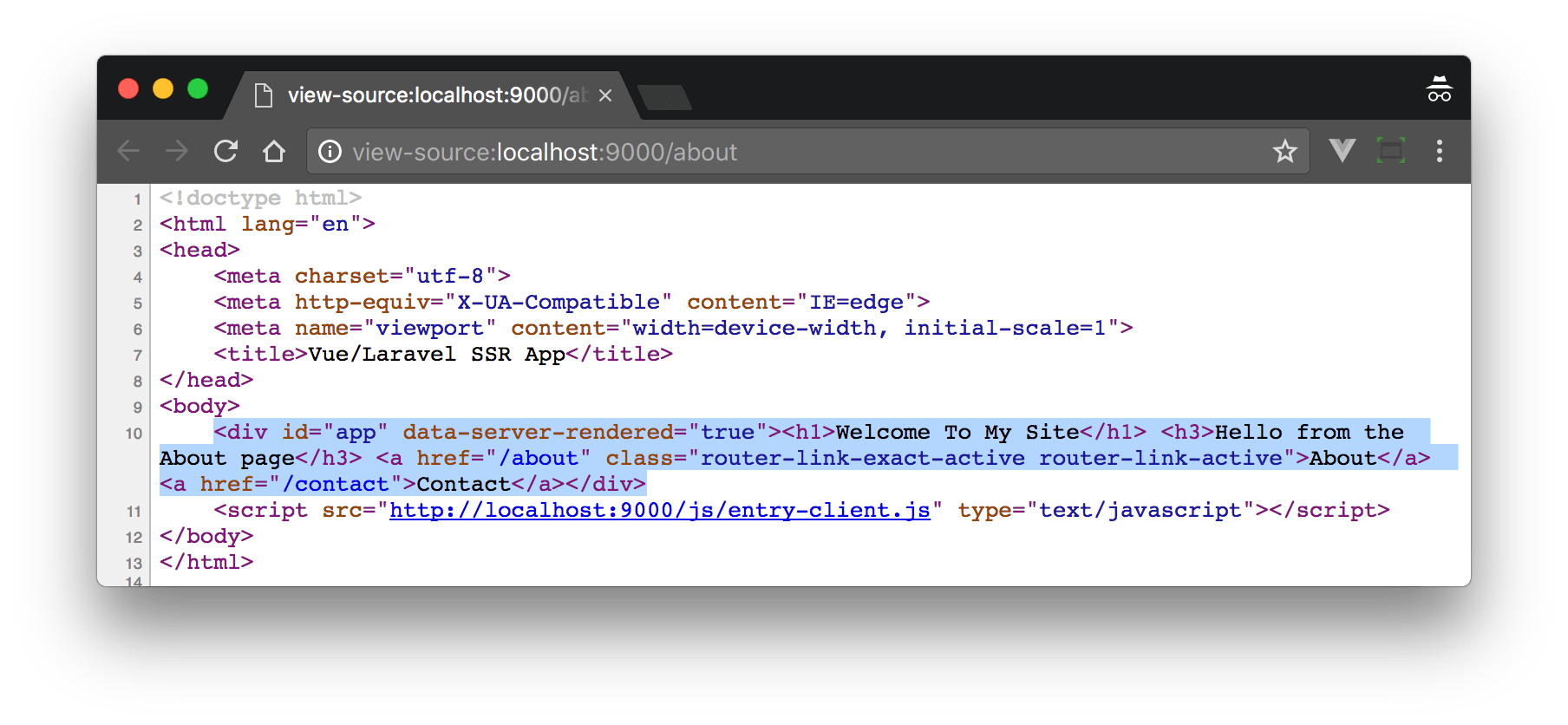Click the red close window button
The width and height of the screenshot is (1568, 725).
pos(128,88)
